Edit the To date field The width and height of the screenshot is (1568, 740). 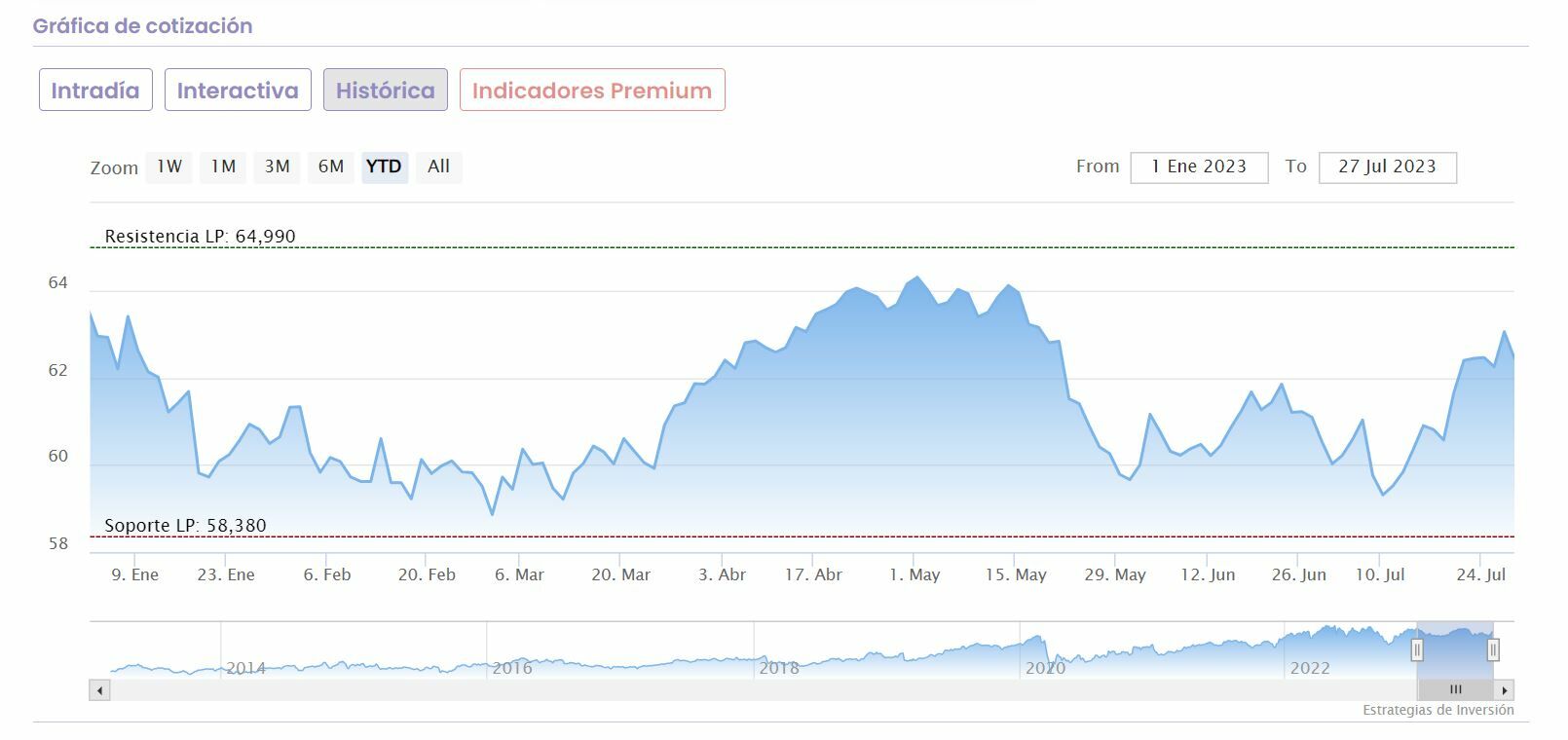point(1387,166)
